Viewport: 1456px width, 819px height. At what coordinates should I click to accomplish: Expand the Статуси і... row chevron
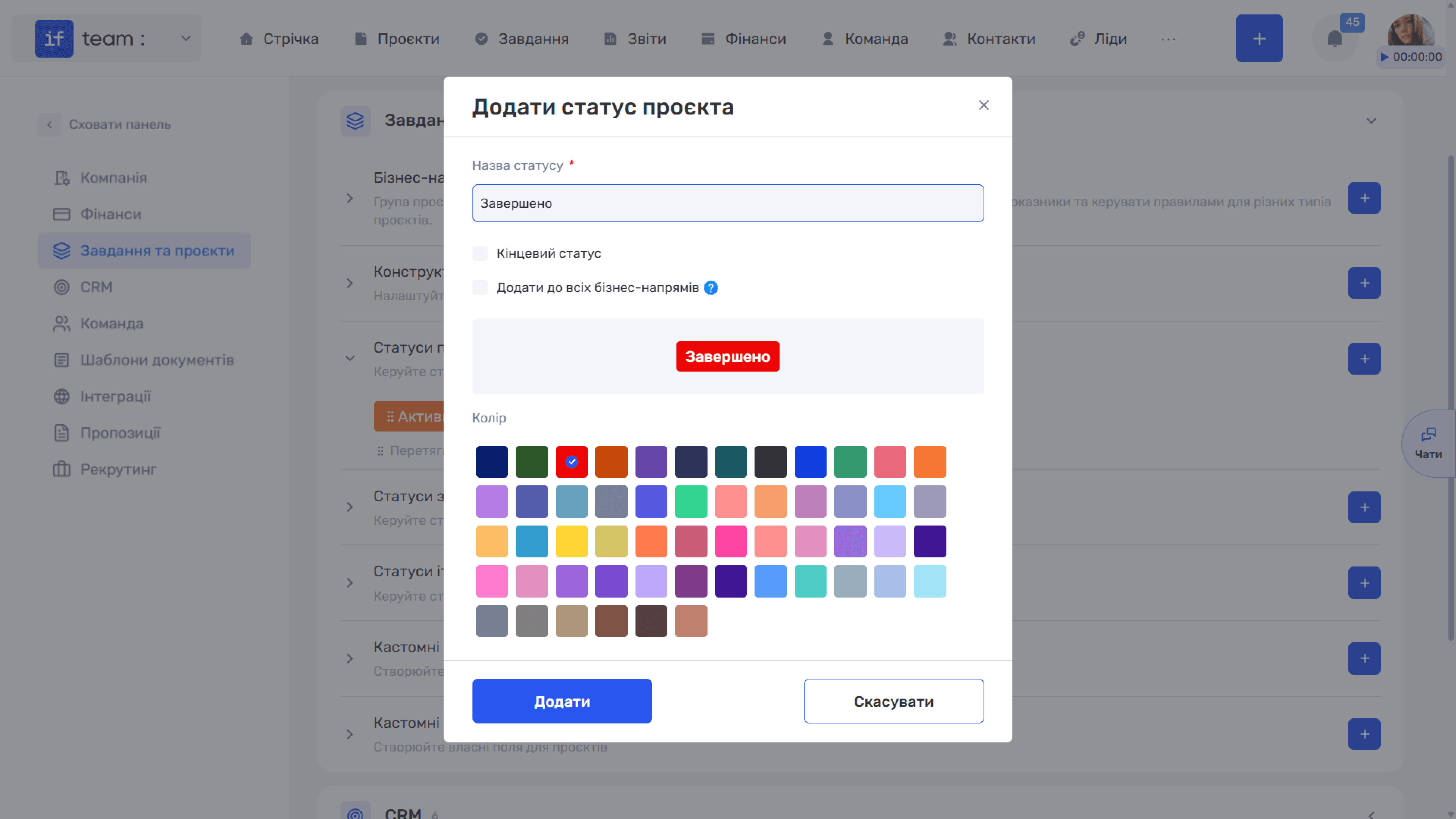click(350, 583)
